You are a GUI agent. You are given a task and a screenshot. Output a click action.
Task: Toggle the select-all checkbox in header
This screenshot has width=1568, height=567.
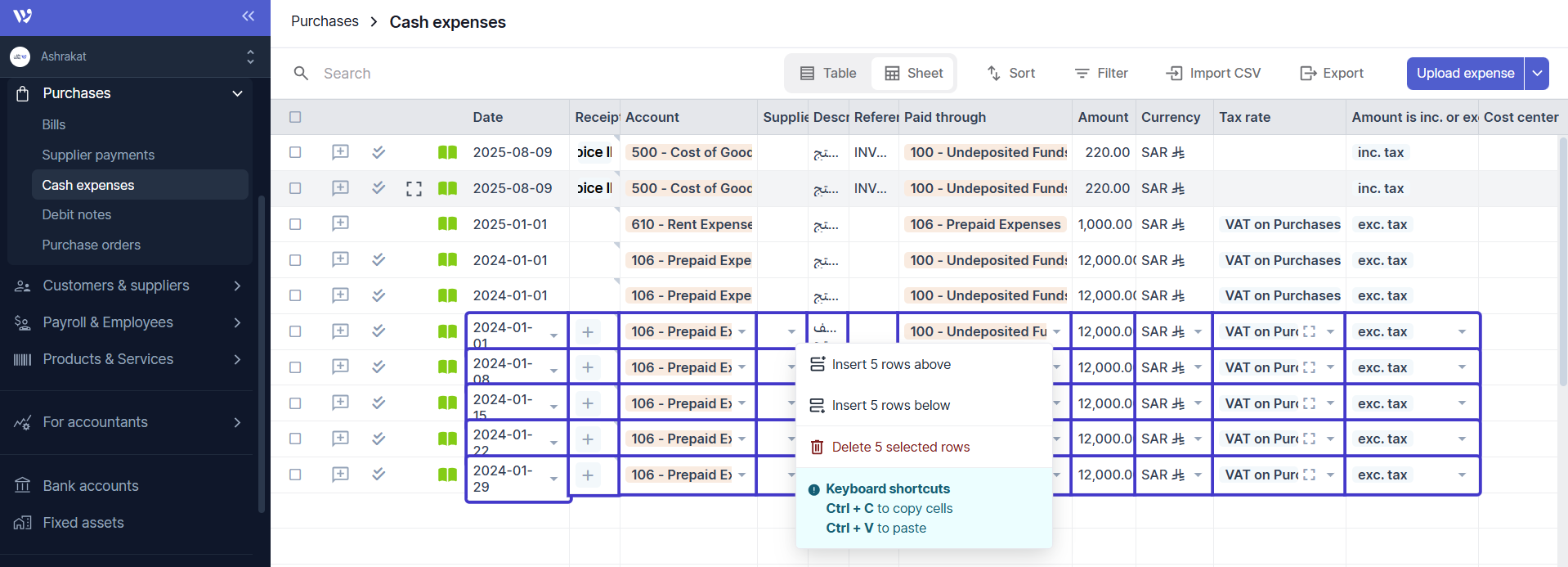[x=295, y=117]
